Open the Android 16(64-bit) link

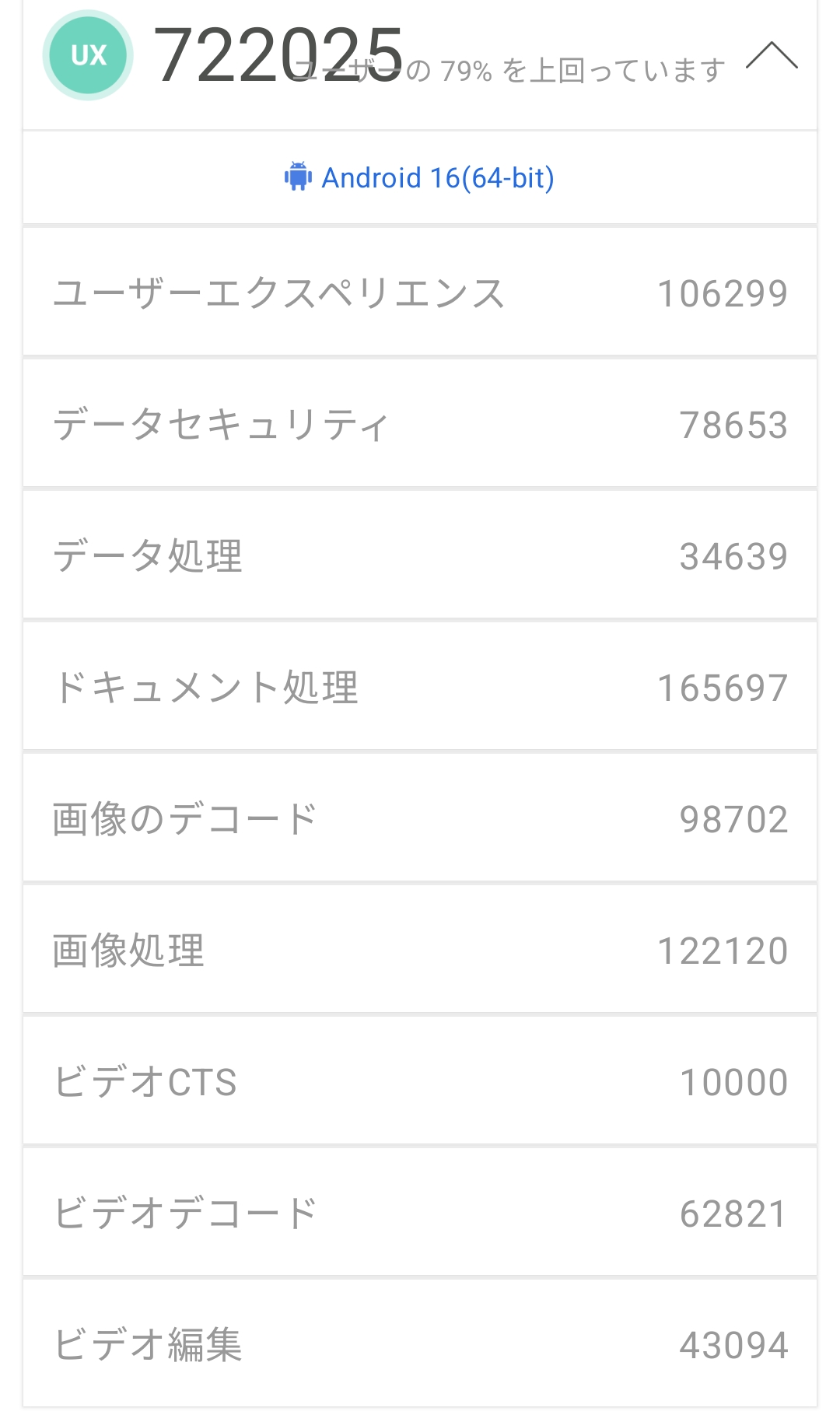(437, 178)
